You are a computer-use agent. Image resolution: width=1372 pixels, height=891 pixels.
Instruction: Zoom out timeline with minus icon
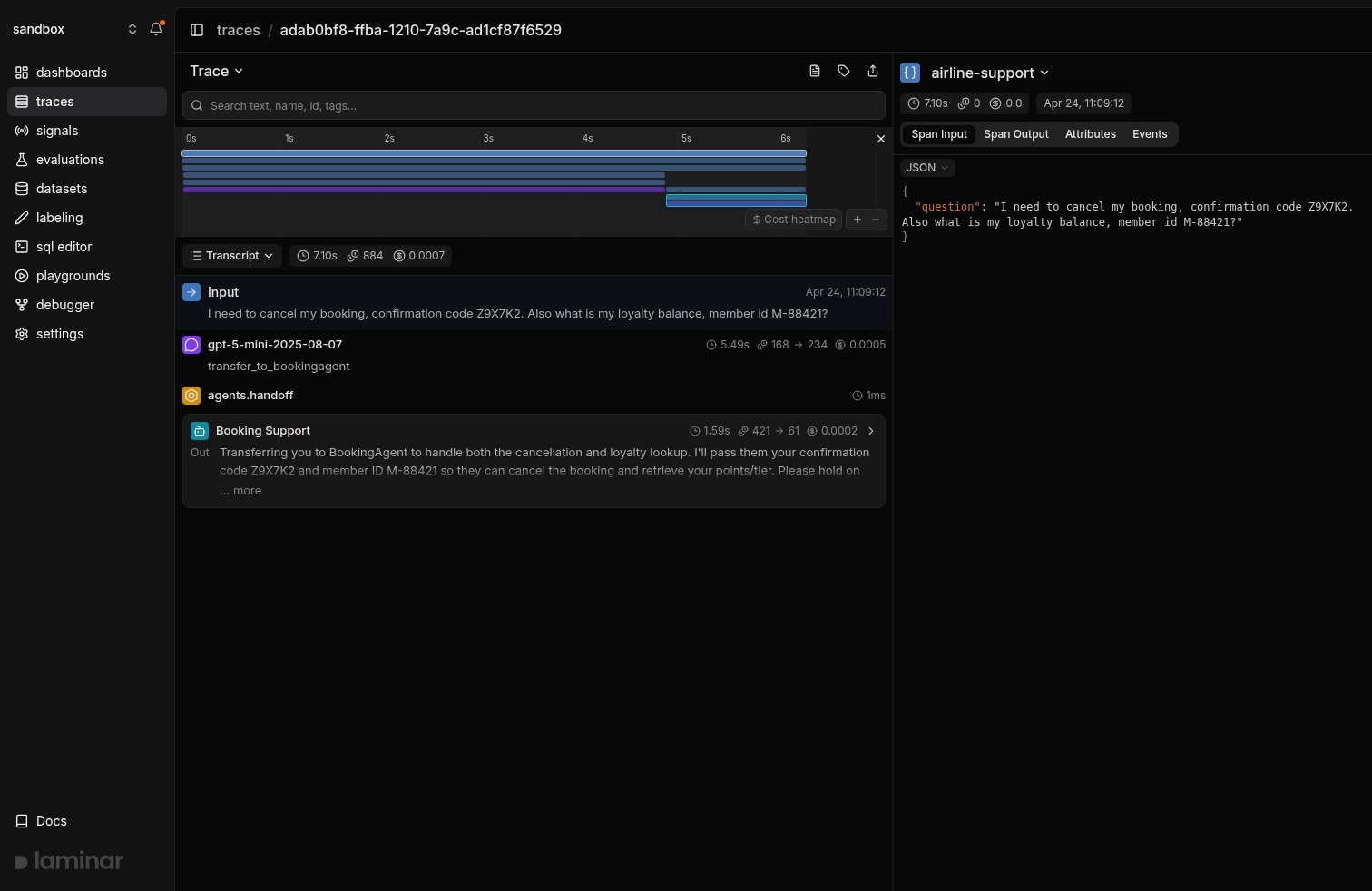coord(876,220)
